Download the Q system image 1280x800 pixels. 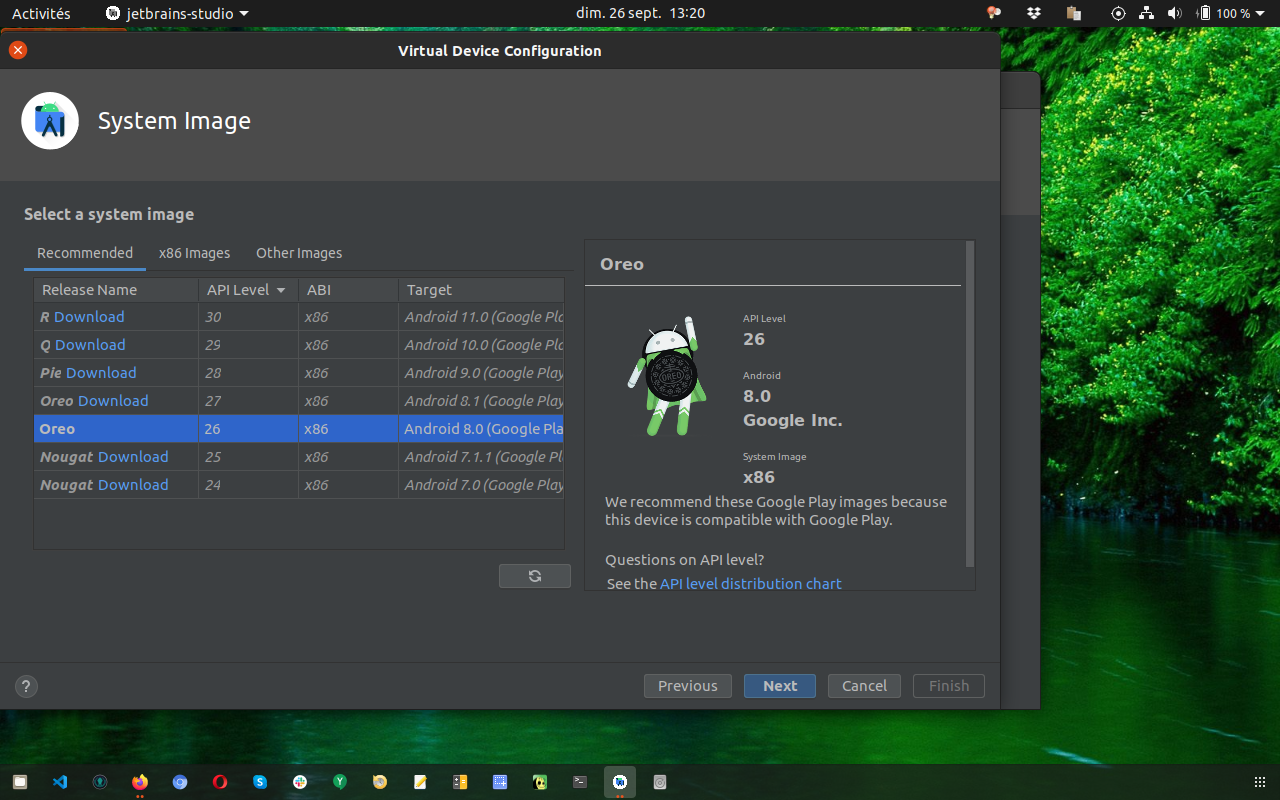pos(90,345)
